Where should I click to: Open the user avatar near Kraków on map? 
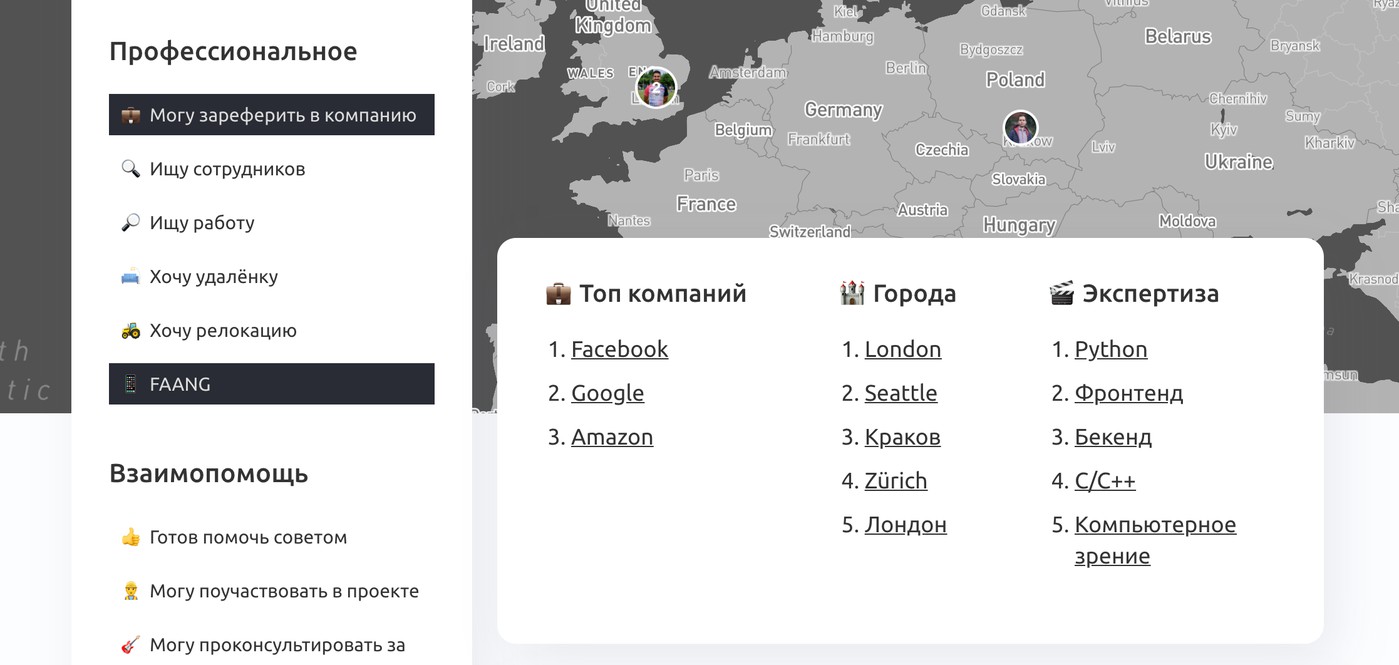tap(1020, 128)
